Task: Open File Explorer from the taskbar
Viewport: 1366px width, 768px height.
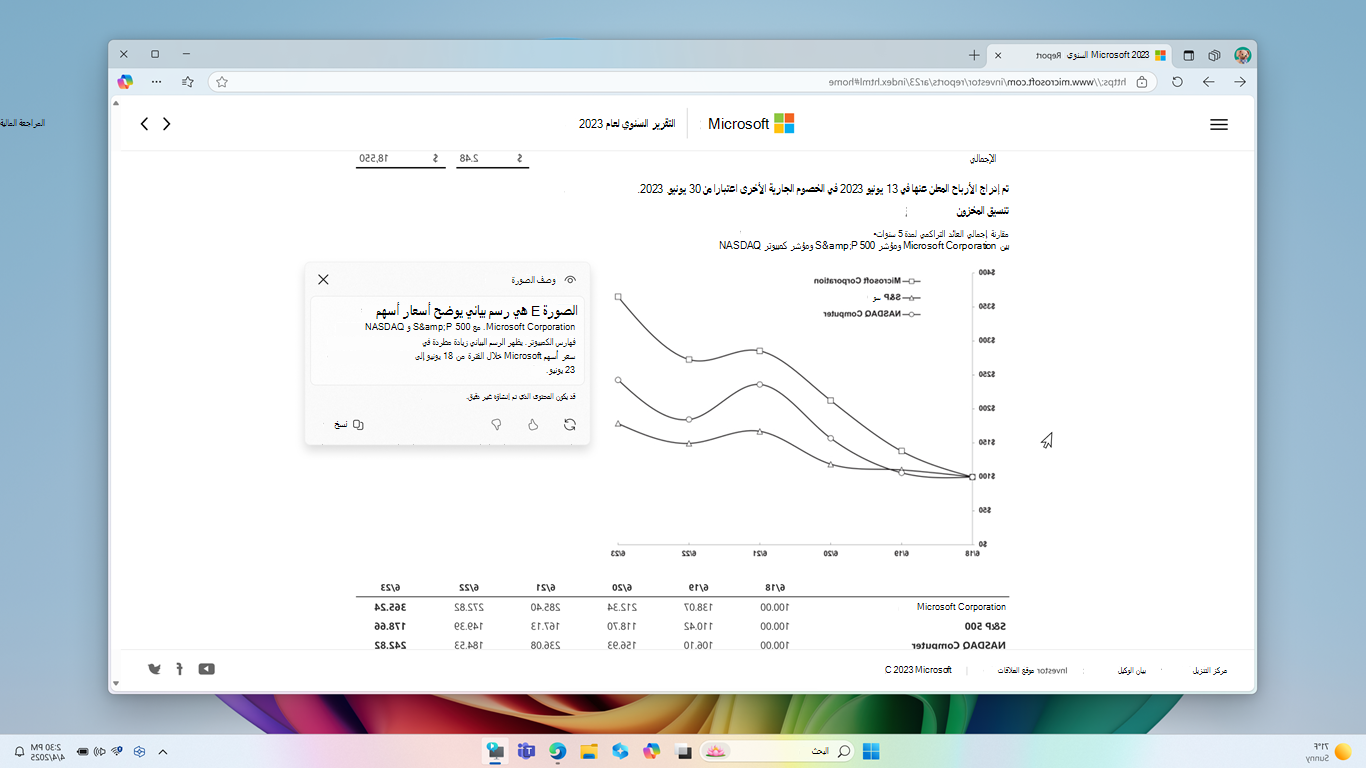Action: (x=589, y=751)
